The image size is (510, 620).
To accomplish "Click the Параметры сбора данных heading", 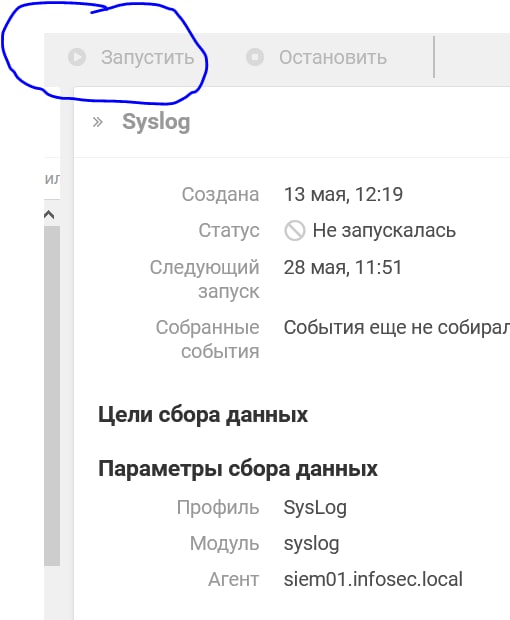I will click(238, 469).
